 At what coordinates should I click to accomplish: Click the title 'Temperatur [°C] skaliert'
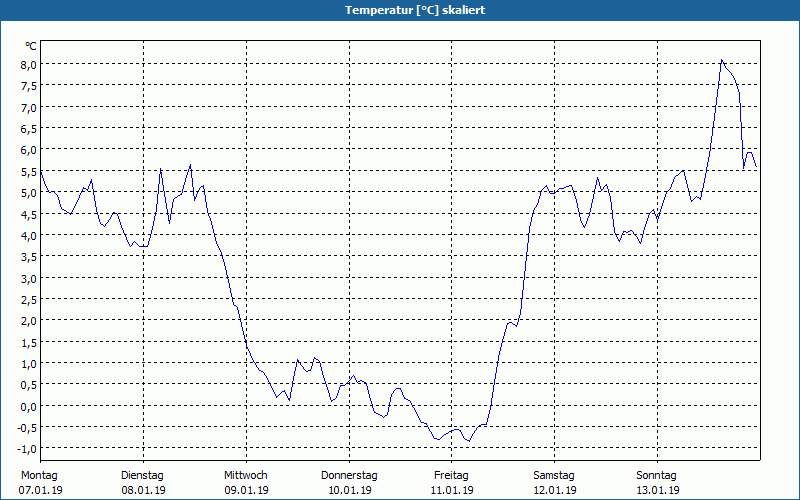click(x=415, y=10)
